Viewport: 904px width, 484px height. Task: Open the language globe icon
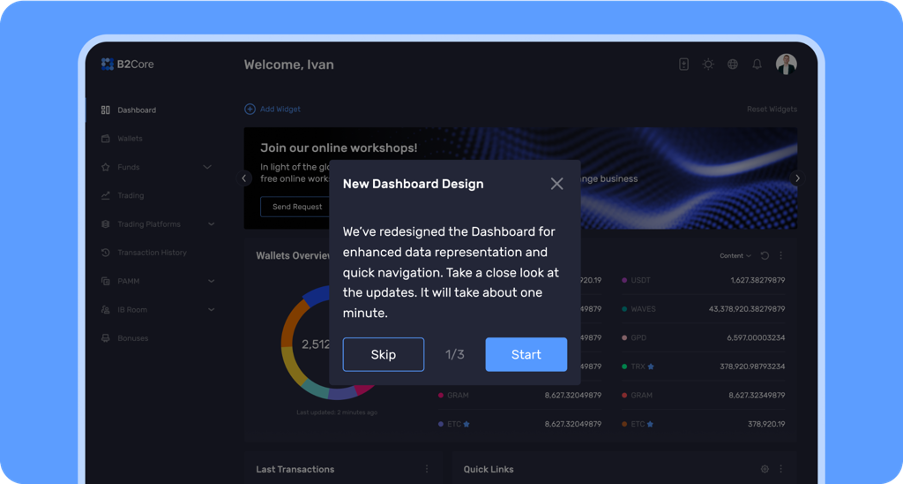(x=733, y=64)
